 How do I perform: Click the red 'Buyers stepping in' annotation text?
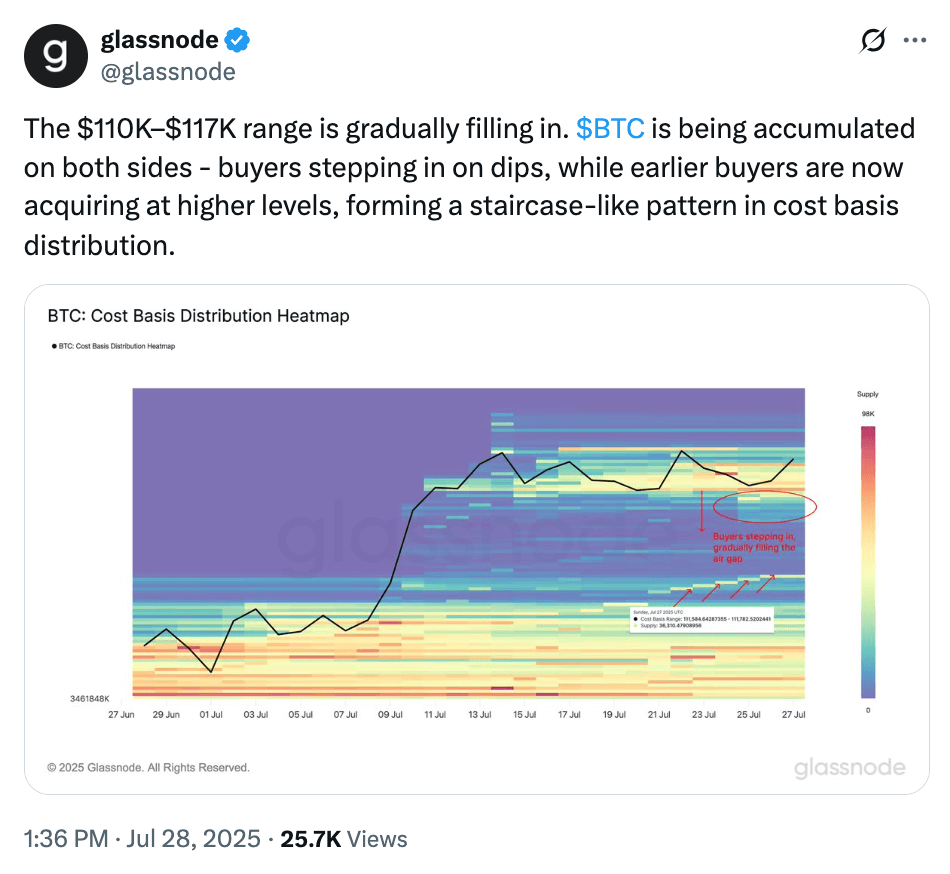(754, 548)
